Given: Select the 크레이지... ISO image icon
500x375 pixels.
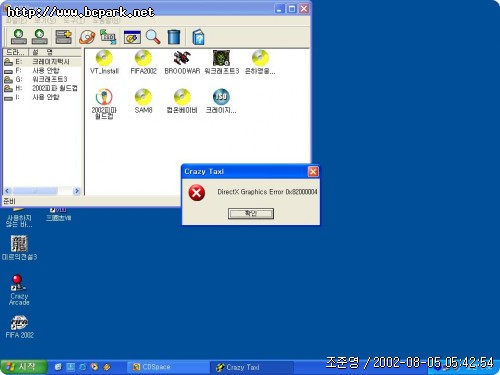Looking at the screenshot, I should pyautogui.click(x=221, y=101).
